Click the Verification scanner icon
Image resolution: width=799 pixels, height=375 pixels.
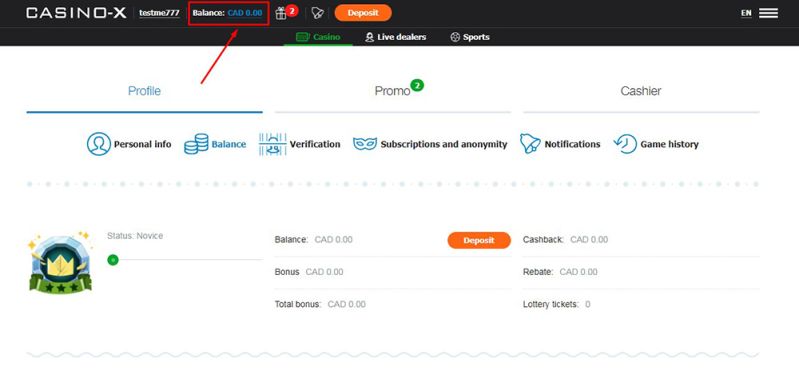click(x=273, y=144)
